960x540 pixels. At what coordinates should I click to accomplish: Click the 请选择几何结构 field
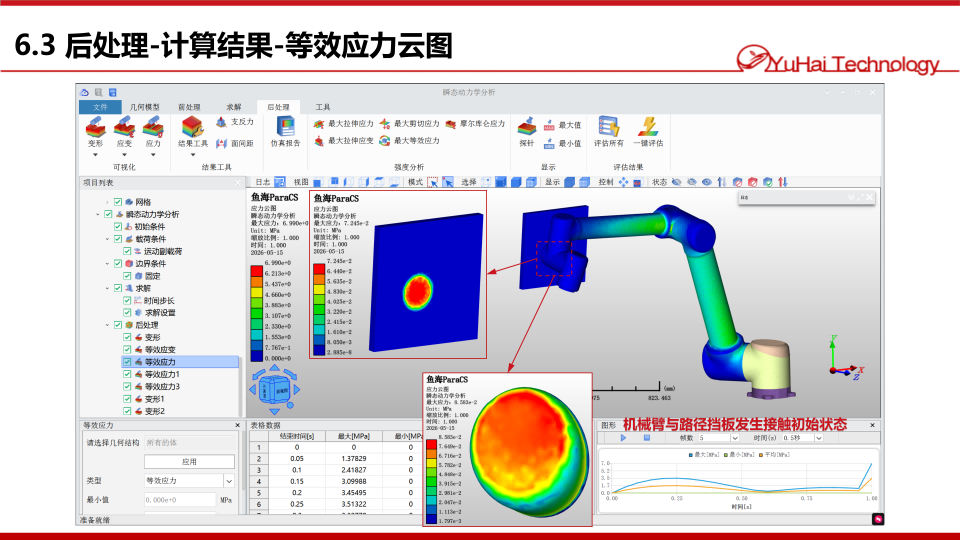189,443
